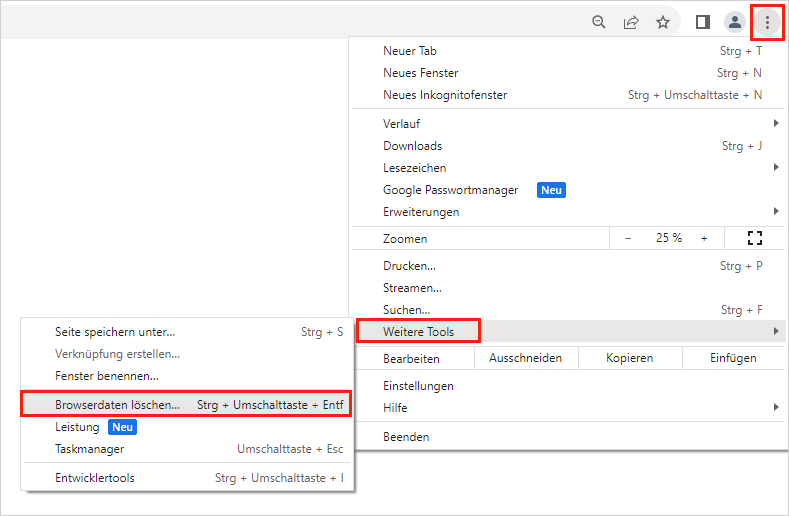Viewport: 789px width, 516px height.
Task: Enter fullscreen mode using the zoom row icon
Action: click(x=754, y=238)
